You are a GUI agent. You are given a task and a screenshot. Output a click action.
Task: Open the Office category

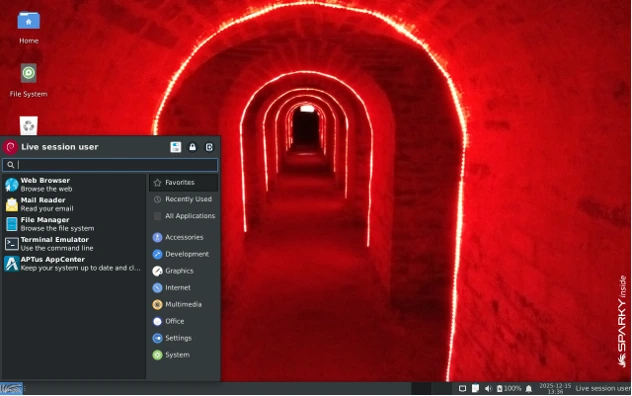[x=184, y=321]
